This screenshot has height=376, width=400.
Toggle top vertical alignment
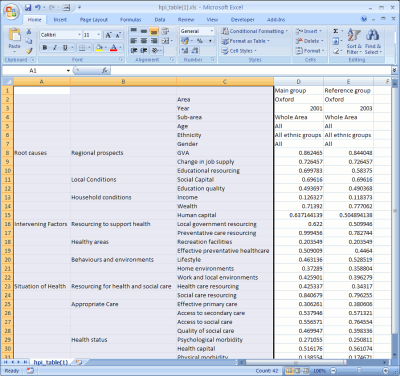click(134, 31)
